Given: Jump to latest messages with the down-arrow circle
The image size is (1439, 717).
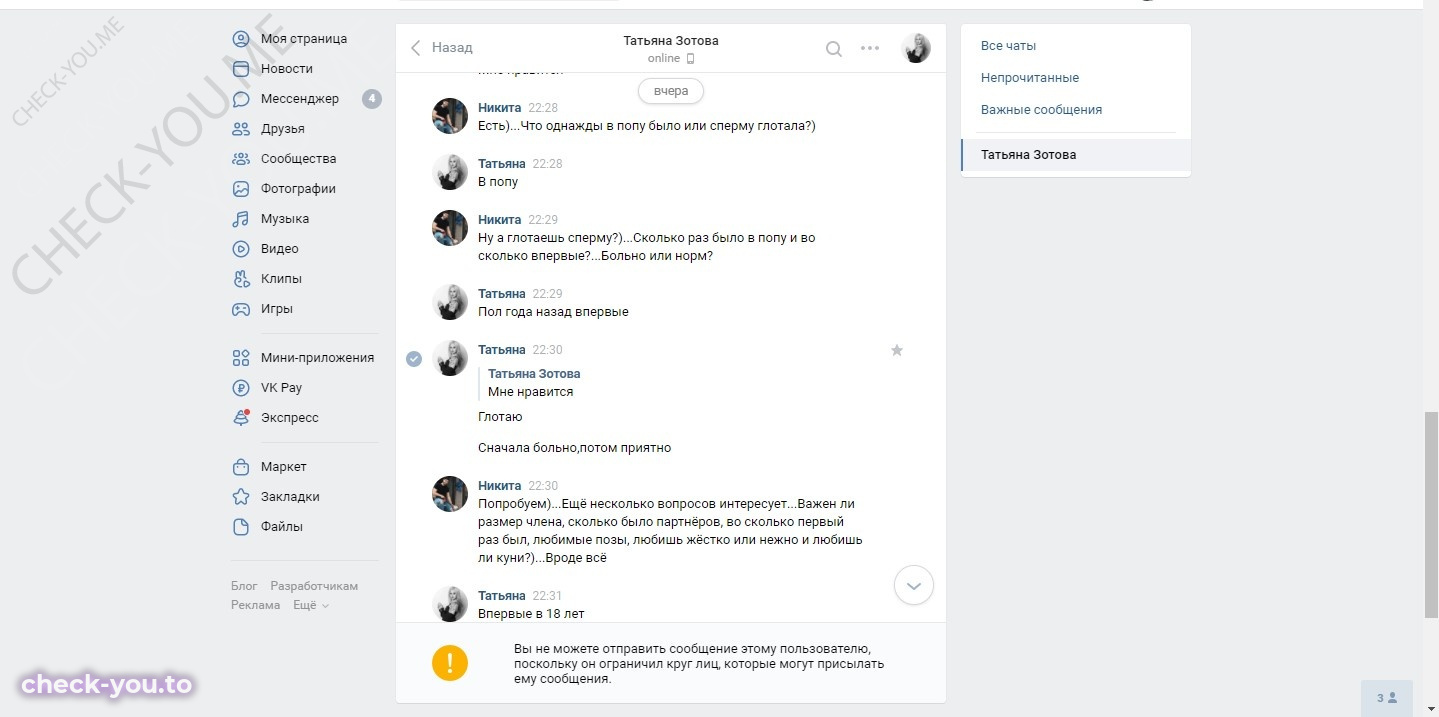Looking at the screenshot, I should (914, 585).
